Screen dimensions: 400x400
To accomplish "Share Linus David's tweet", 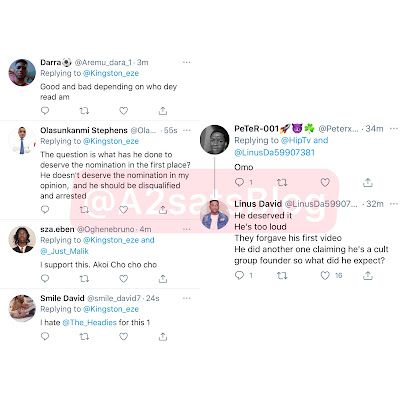I will (x=368, y=275).
